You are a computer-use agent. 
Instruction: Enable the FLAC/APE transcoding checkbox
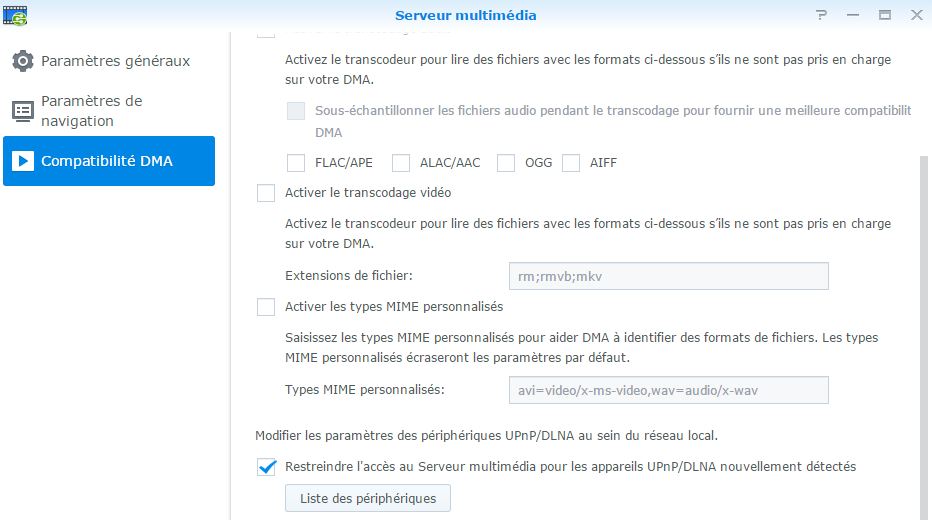tap(296, 163)
